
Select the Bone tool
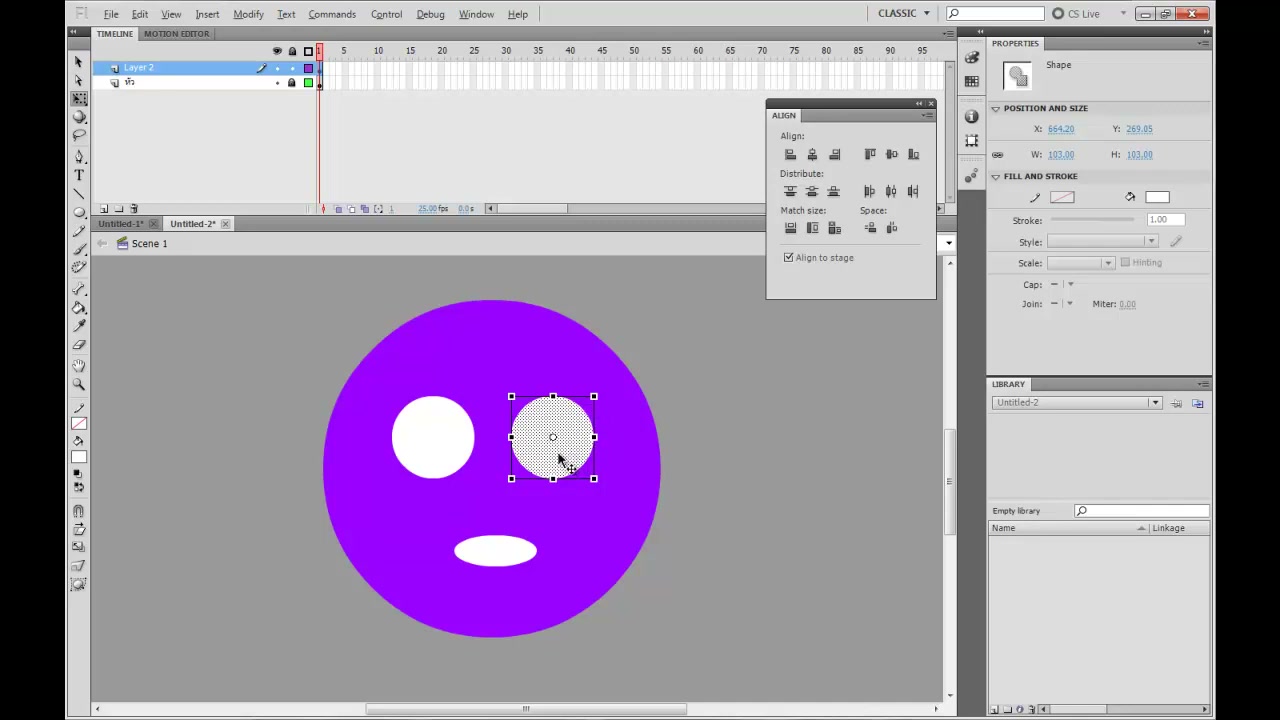[79, 289]
